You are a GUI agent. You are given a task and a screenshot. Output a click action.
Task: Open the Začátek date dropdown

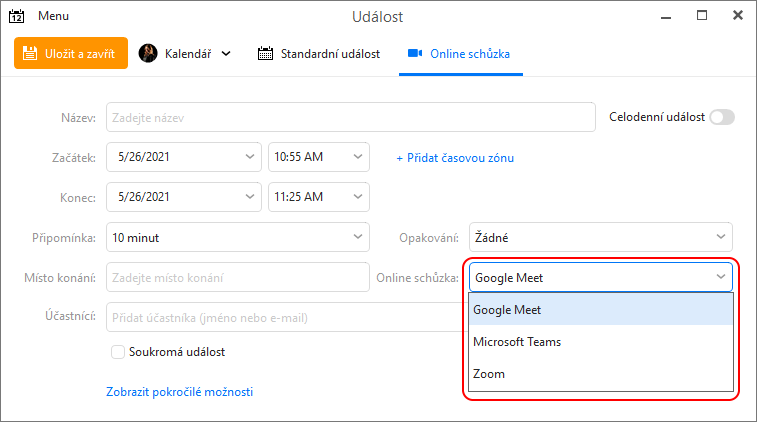pyautogui.click(x=184, y=157)
